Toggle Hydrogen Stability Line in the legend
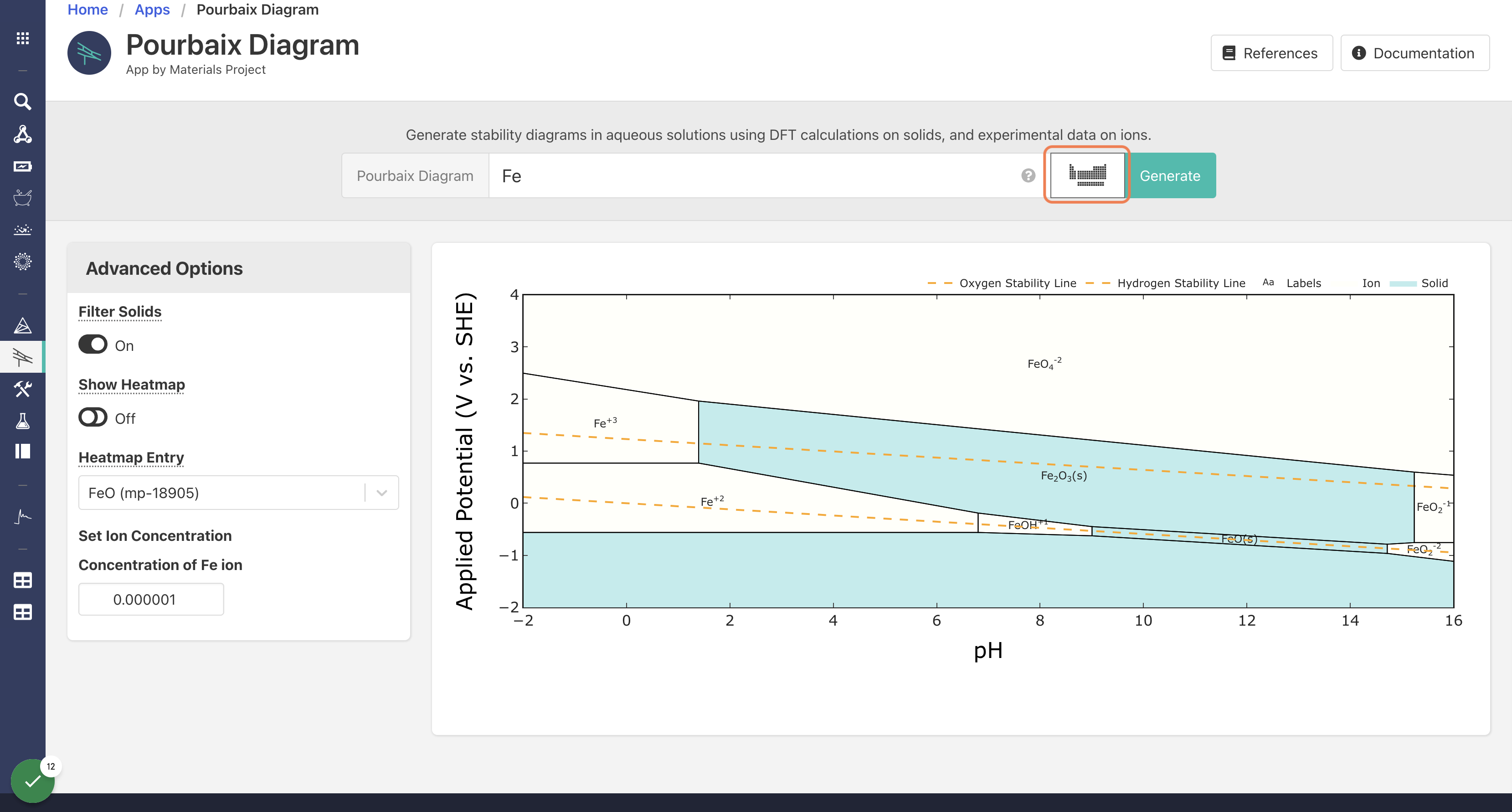This screenshot has width=1512, height=812. coord(1165,283)
